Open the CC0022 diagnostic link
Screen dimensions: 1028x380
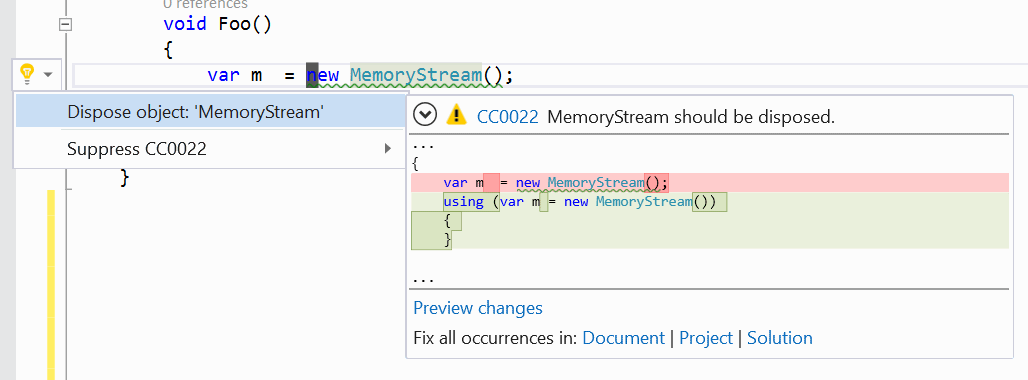pos(507,117)
